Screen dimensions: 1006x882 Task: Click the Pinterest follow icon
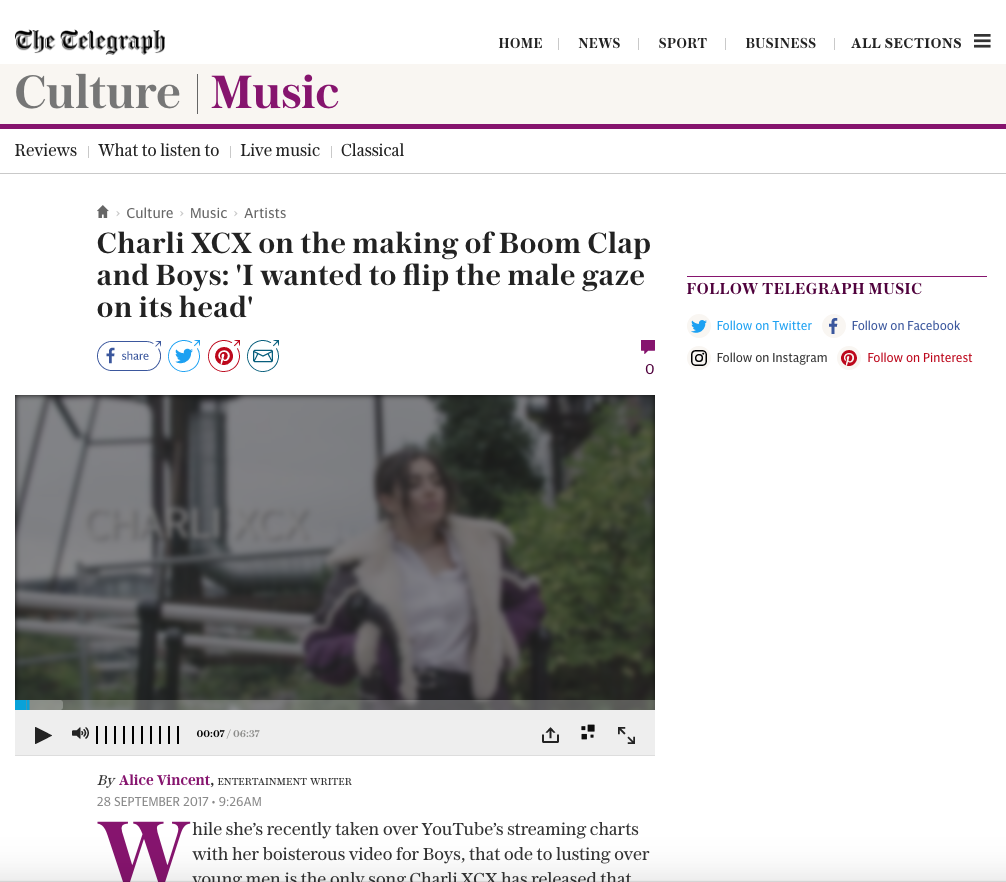[x=849, y=358]
